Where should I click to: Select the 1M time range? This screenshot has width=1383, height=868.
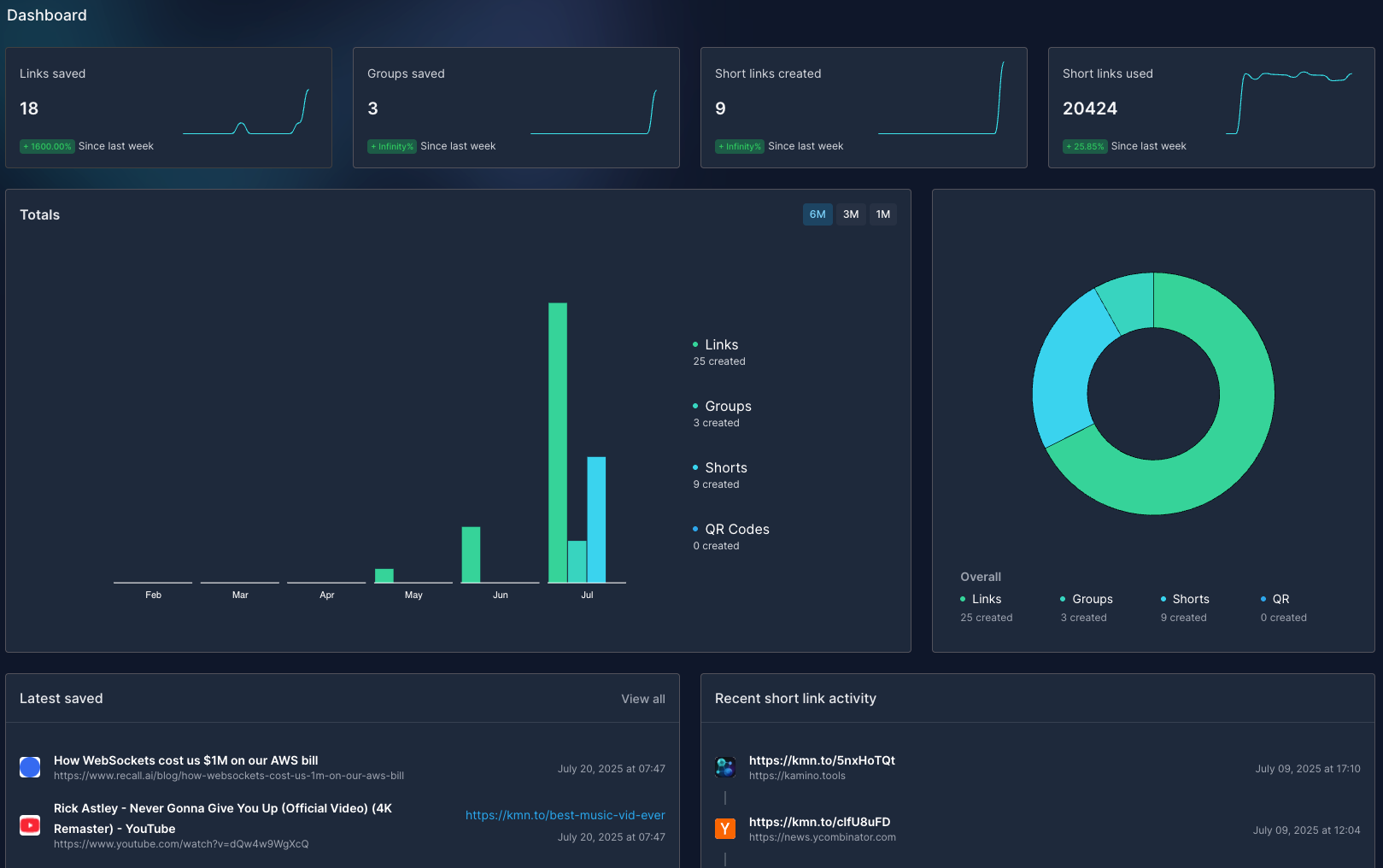pos(883,214)
